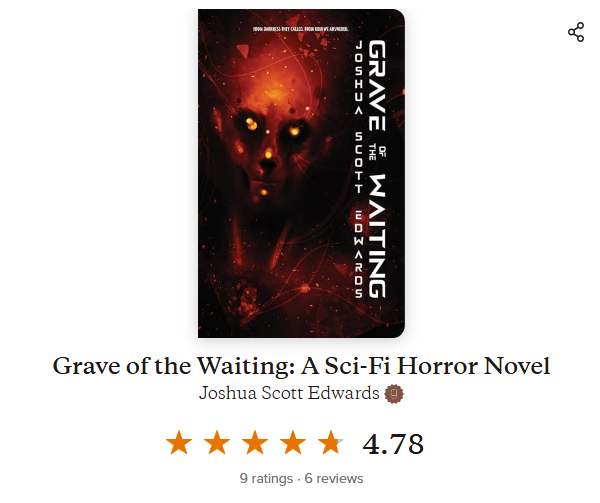The image size is (600, 503).
Task: Open Joshua Scott Edwards author page
Action: click(289, 393)
